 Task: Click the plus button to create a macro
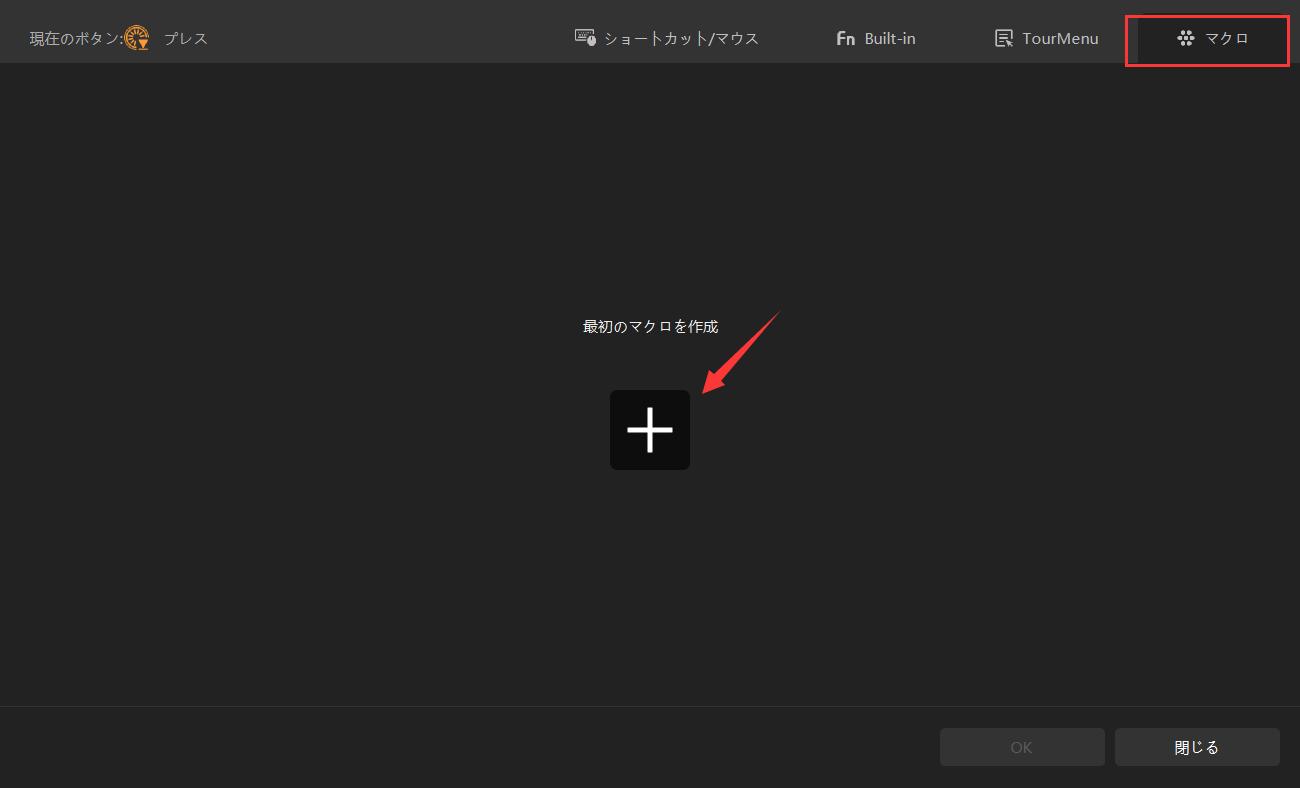tap(650, 430)
